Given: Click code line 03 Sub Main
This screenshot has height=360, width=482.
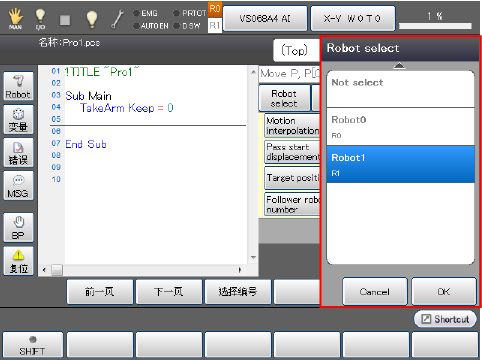Looking at the screenshot, I should pyautogui.click(x=88, y=96).
